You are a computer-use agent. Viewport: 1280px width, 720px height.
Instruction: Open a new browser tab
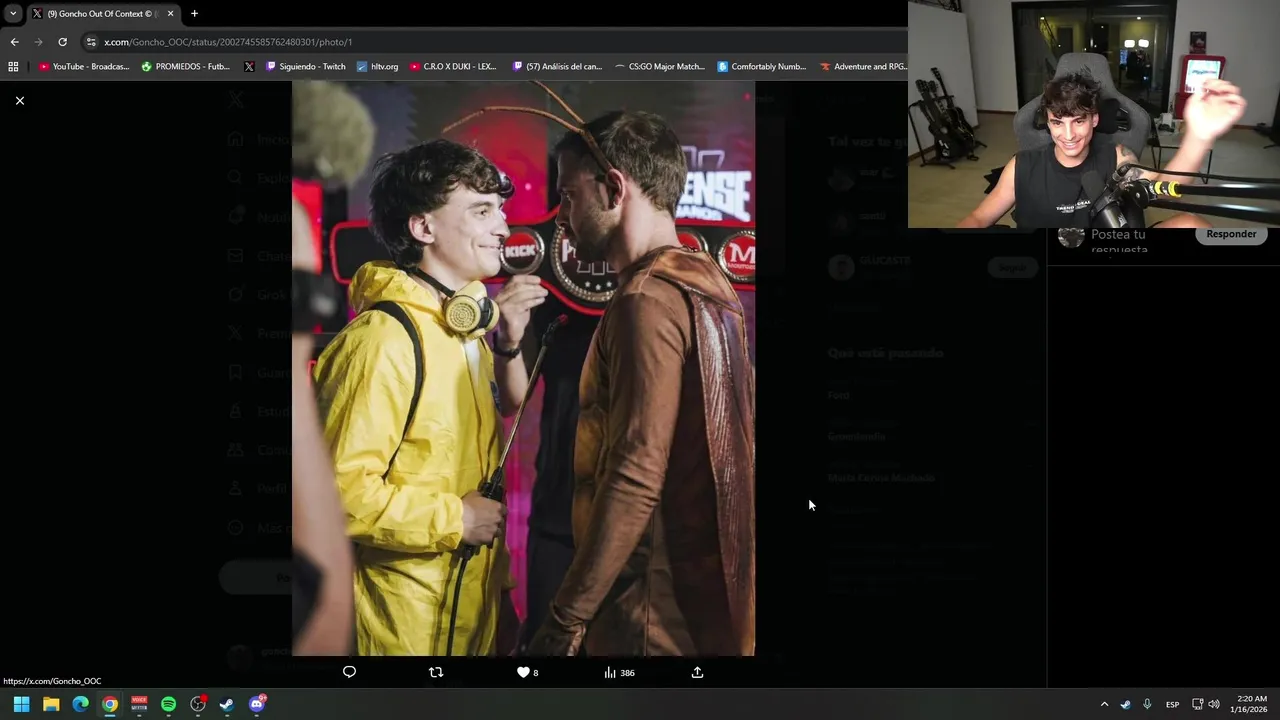(x=194, y=13)
